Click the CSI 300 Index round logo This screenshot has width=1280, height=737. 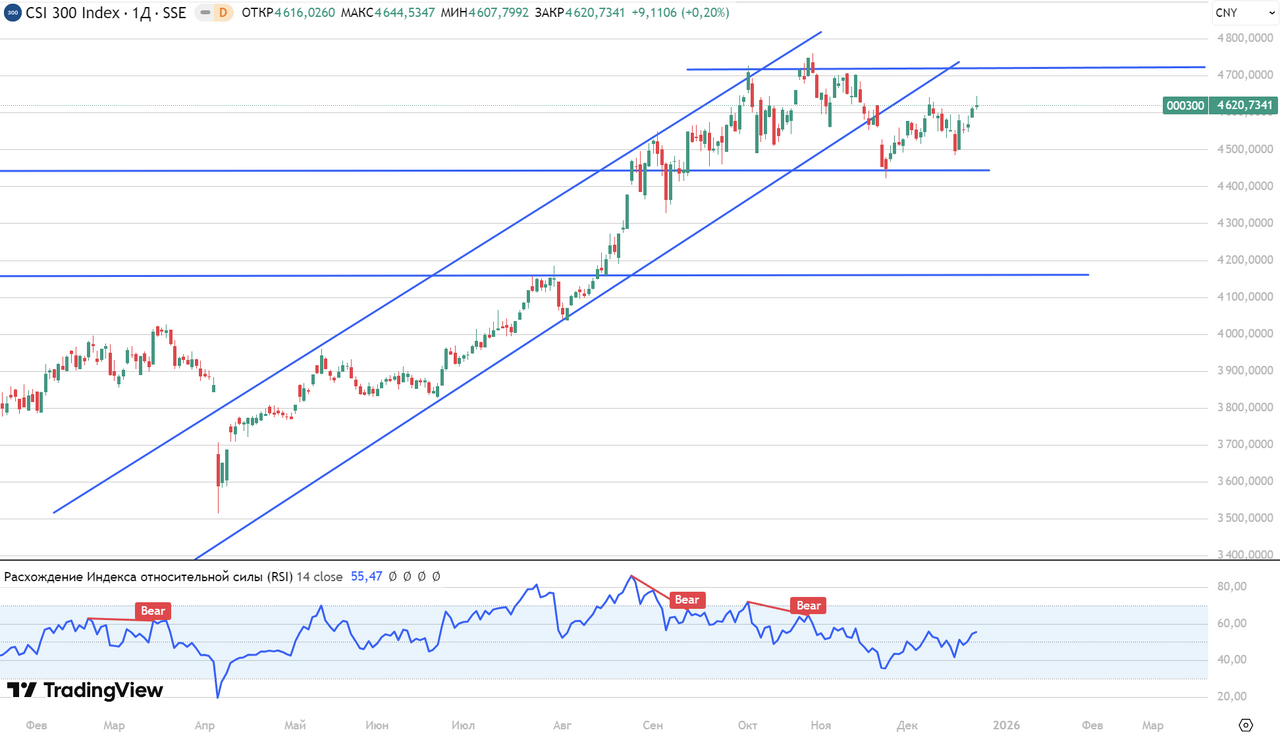coord(13,13)
